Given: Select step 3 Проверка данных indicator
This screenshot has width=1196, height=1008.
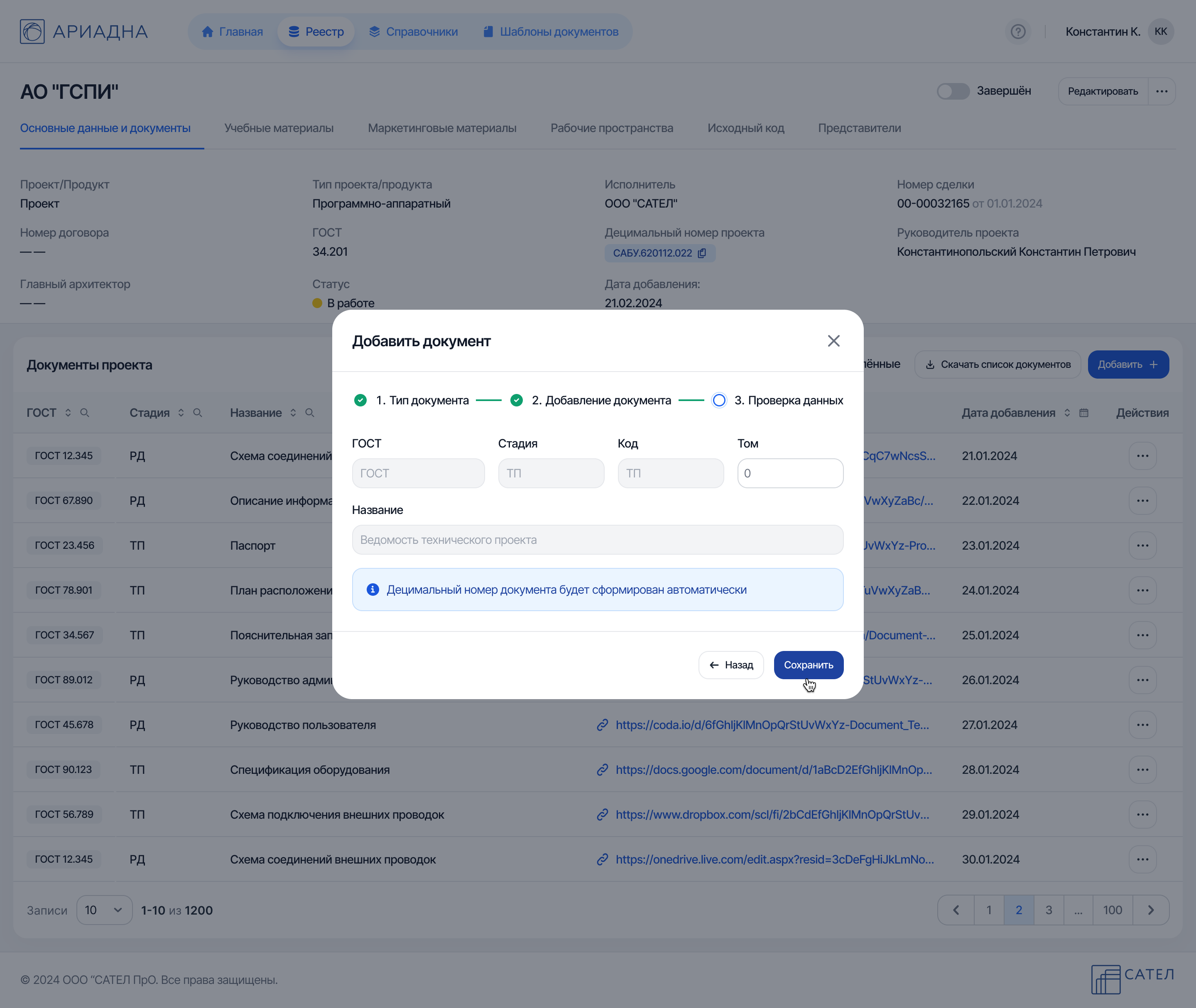Looking at the screenshot, I should [x=719, y=401].
